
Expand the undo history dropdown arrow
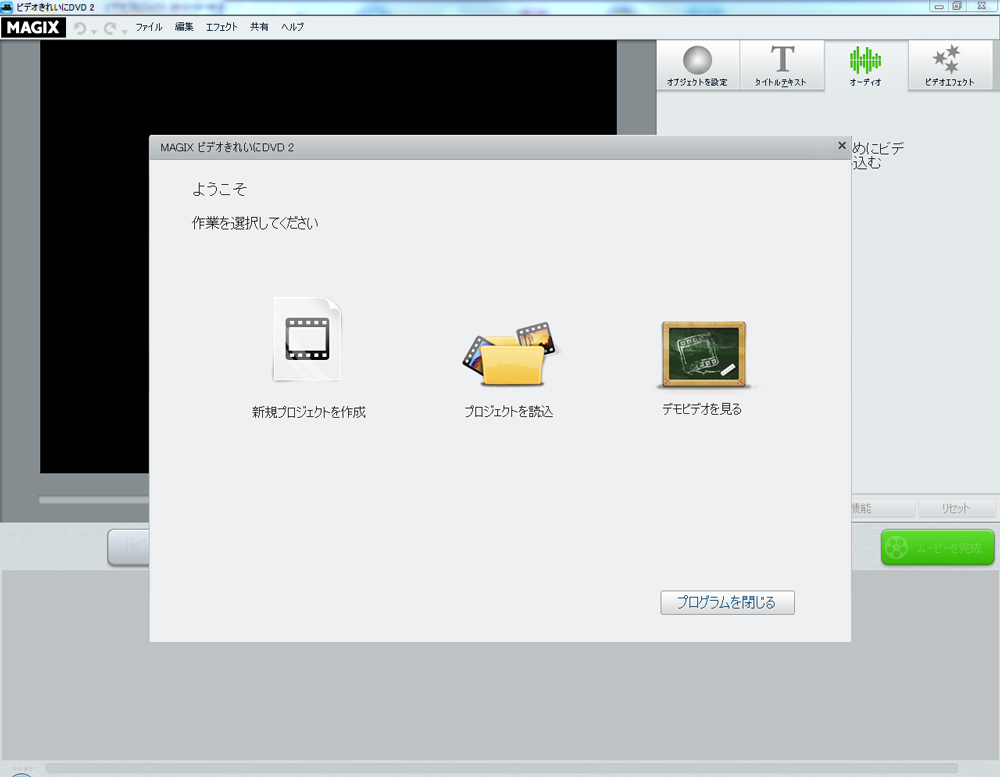pyautogui.click(x=94, y=31)
